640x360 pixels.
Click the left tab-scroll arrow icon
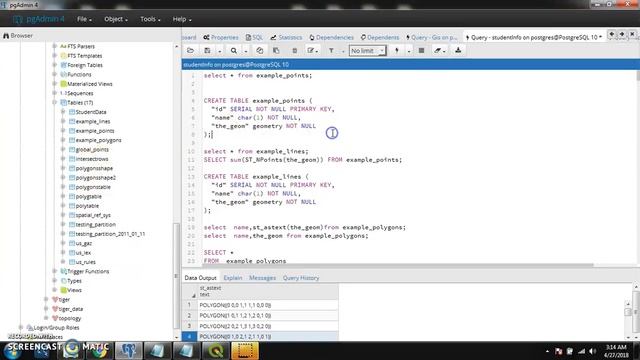(611, 35)
